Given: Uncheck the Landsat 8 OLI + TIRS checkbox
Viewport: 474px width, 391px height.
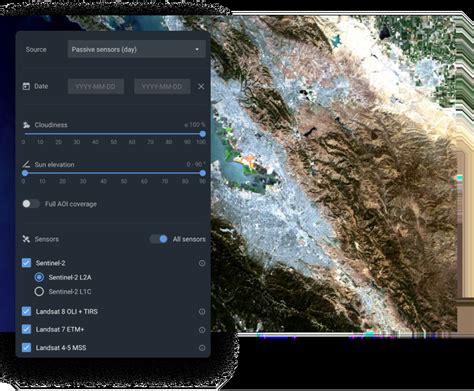Looking at the screenshot, I should pyautogui.click(x=26, y=311).
